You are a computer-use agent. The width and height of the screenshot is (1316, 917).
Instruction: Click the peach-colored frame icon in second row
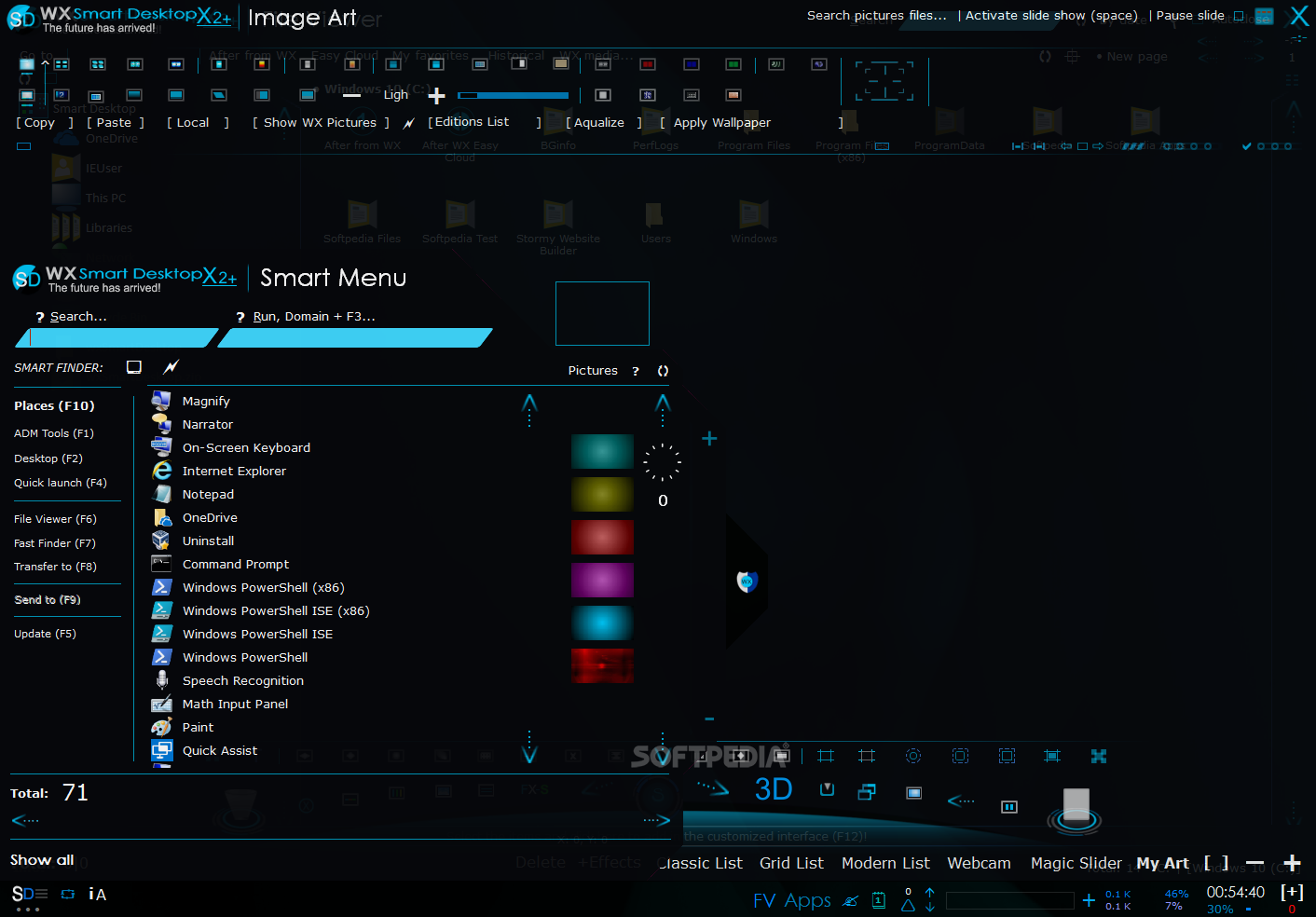tap(733, 95)
